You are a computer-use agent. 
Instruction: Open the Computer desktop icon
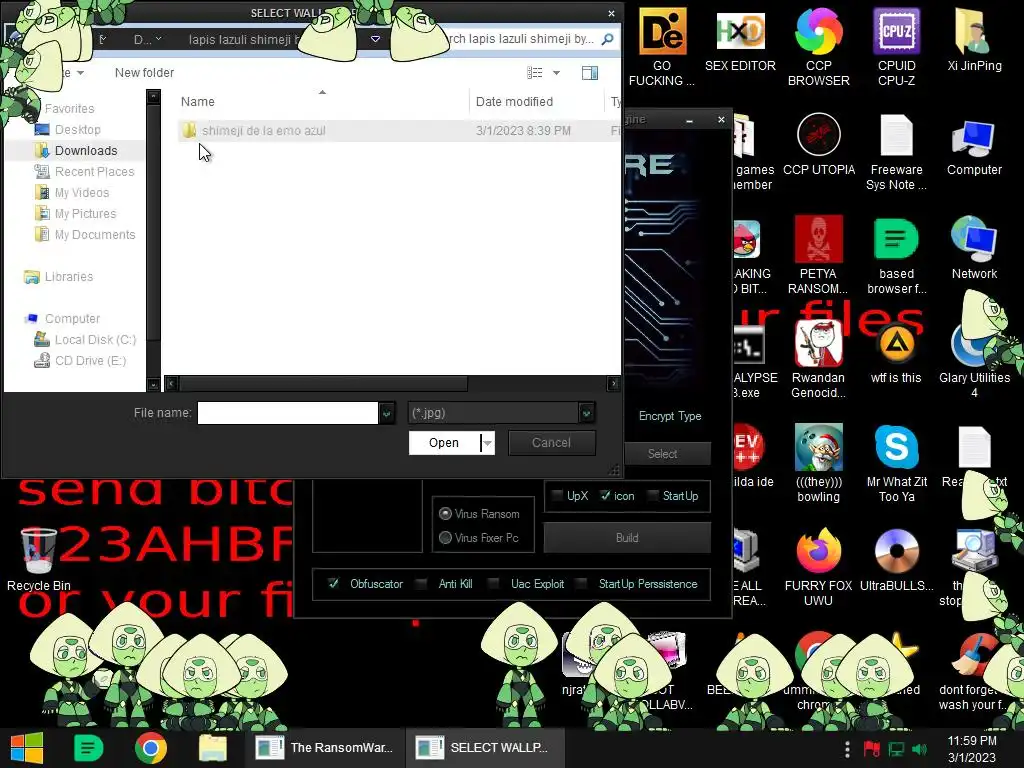(x=974, y=145)
